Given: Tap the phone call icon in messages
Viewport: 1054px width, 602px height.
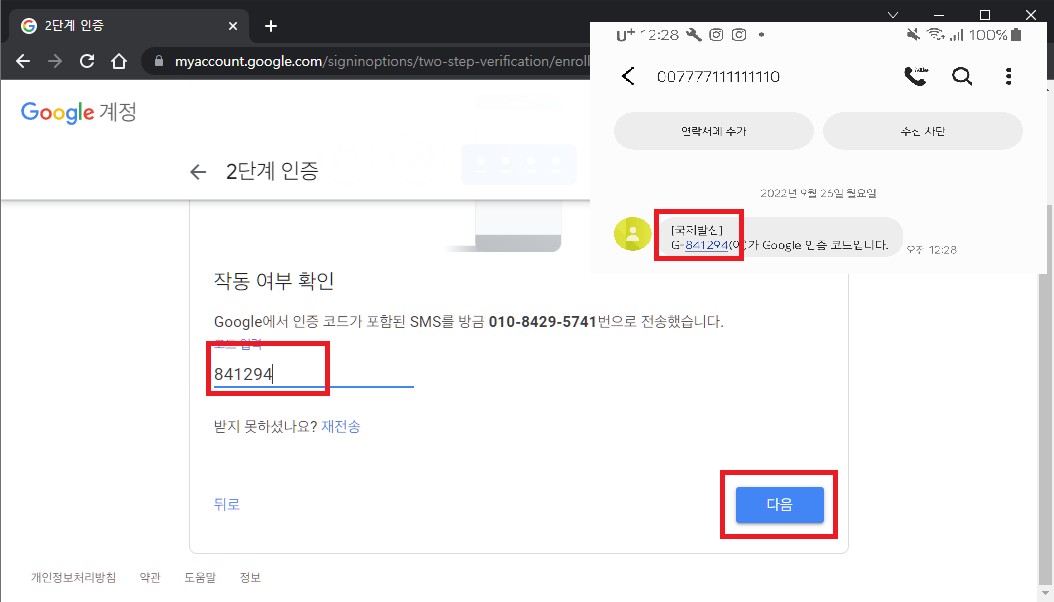Looking at the screenshot, I should point(916,76).
